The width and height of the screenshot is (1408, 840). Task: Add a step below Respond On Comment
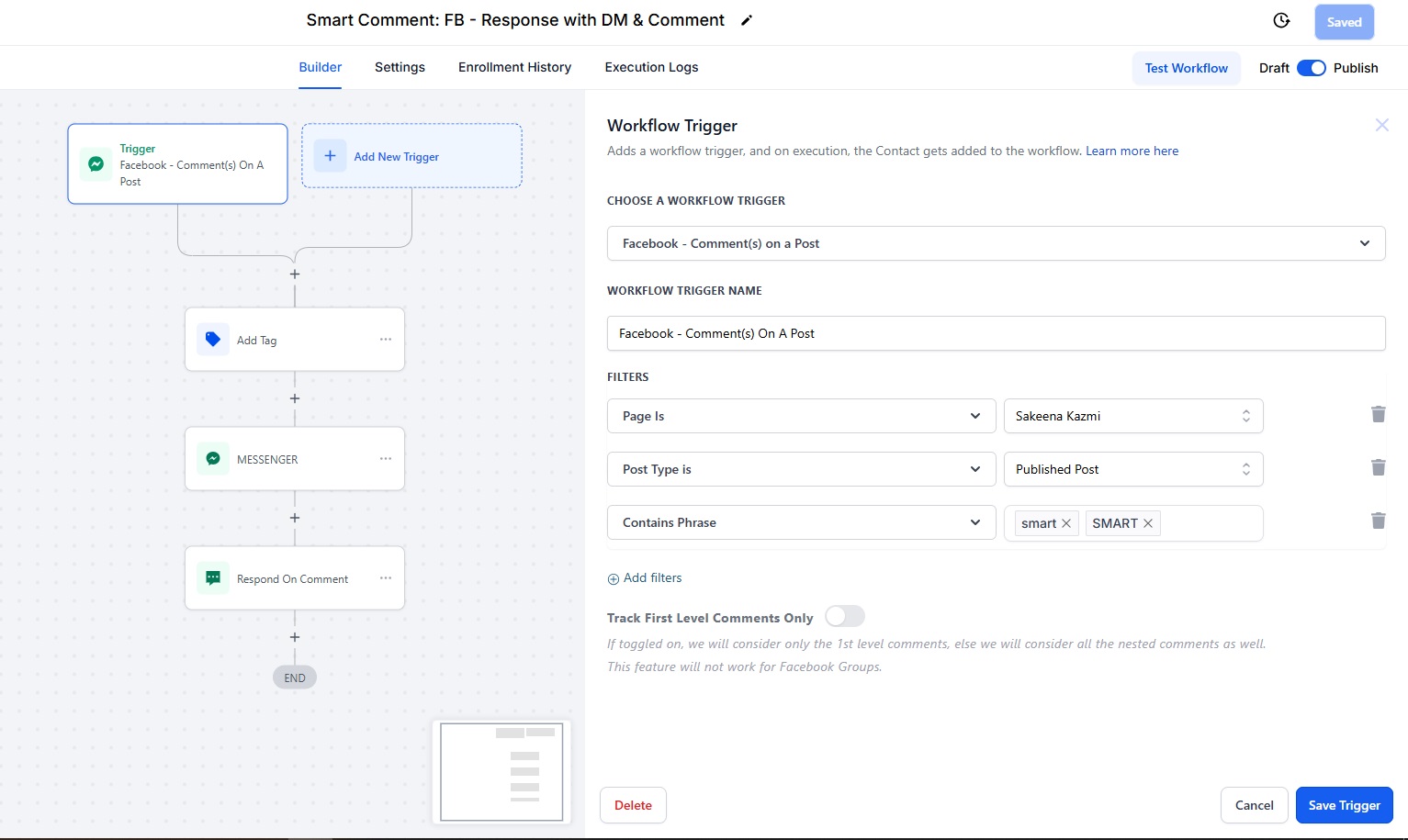(295, 637)
